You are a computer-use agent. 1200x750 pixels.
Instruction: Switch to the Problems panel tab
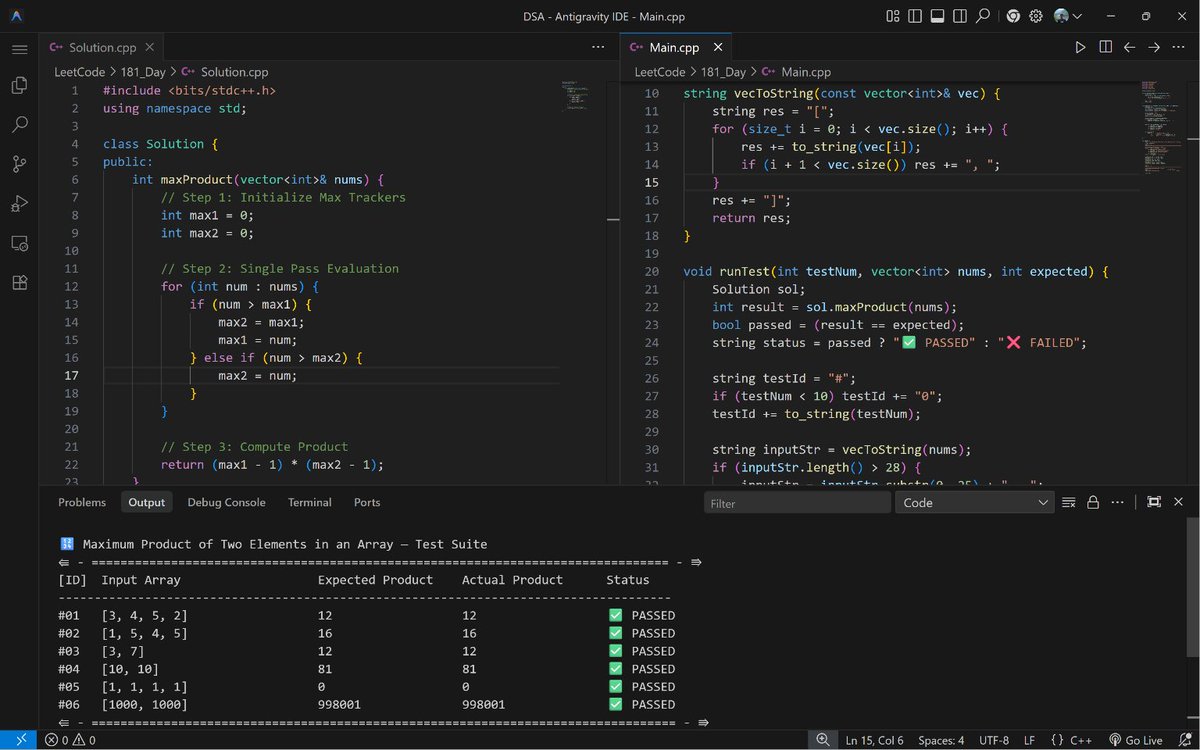pyautogui.click(x=82, y=502)
